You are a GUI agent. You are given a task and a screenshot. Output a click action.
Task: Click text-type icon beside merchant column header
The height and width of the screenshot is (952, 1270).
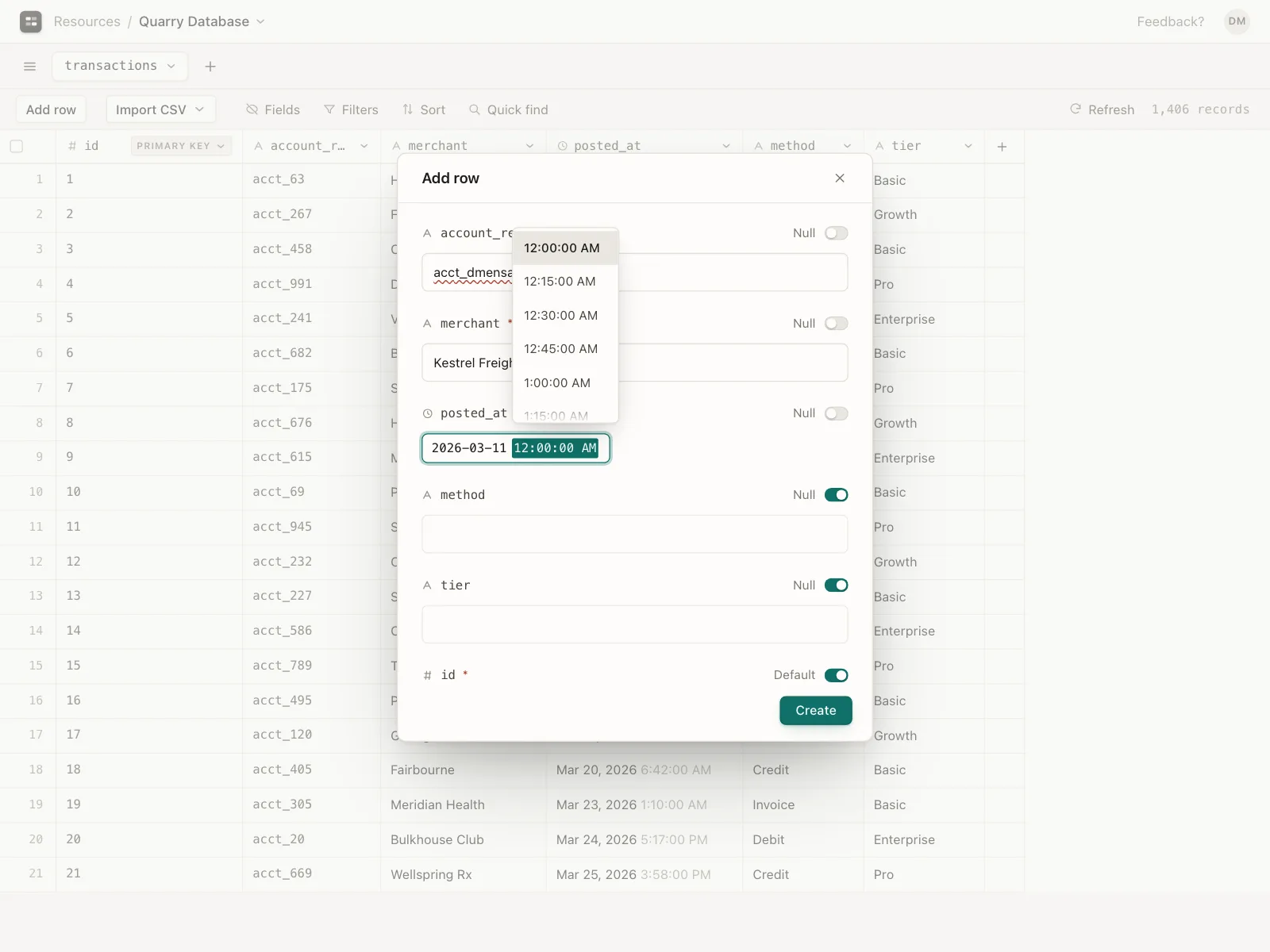396,146
